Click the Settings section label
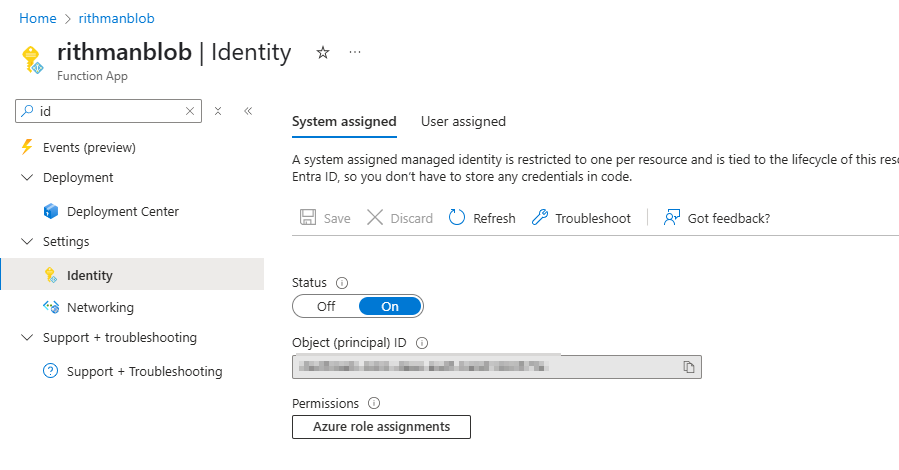This screenshot has width=899, height=470. (x=66, y=242)
